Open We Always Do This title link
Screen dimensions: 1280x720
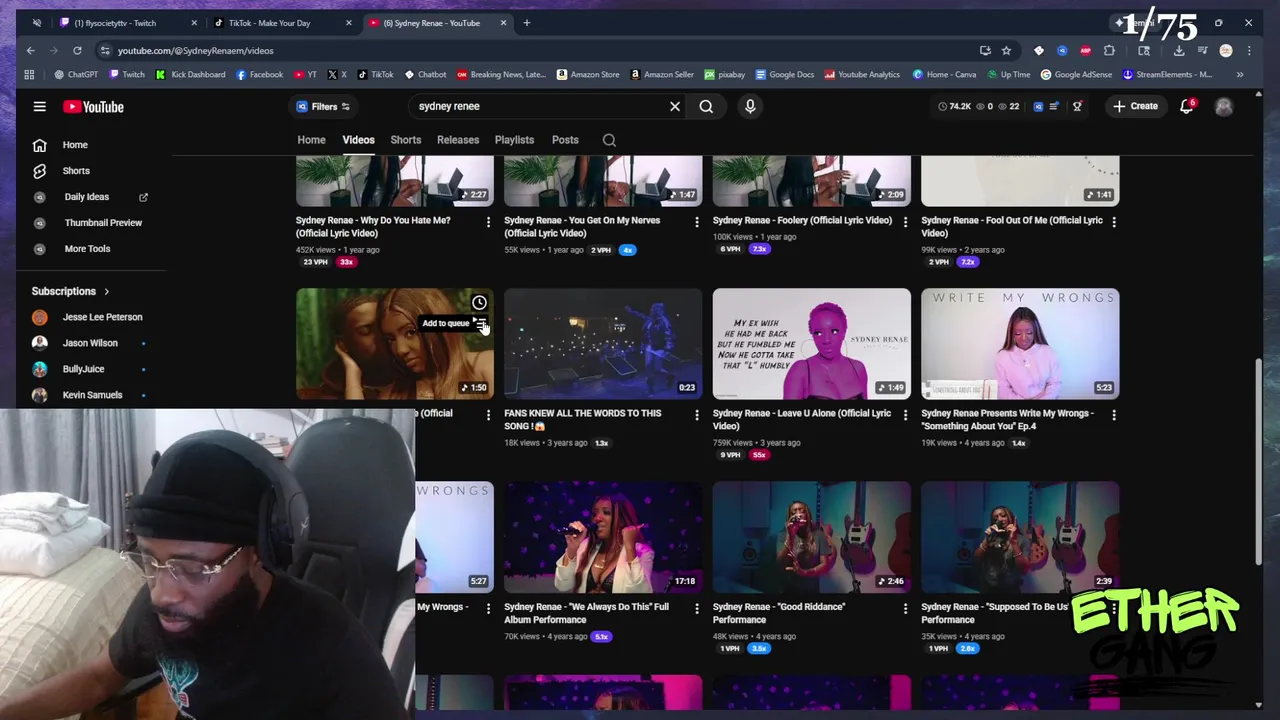coord(586,613)
